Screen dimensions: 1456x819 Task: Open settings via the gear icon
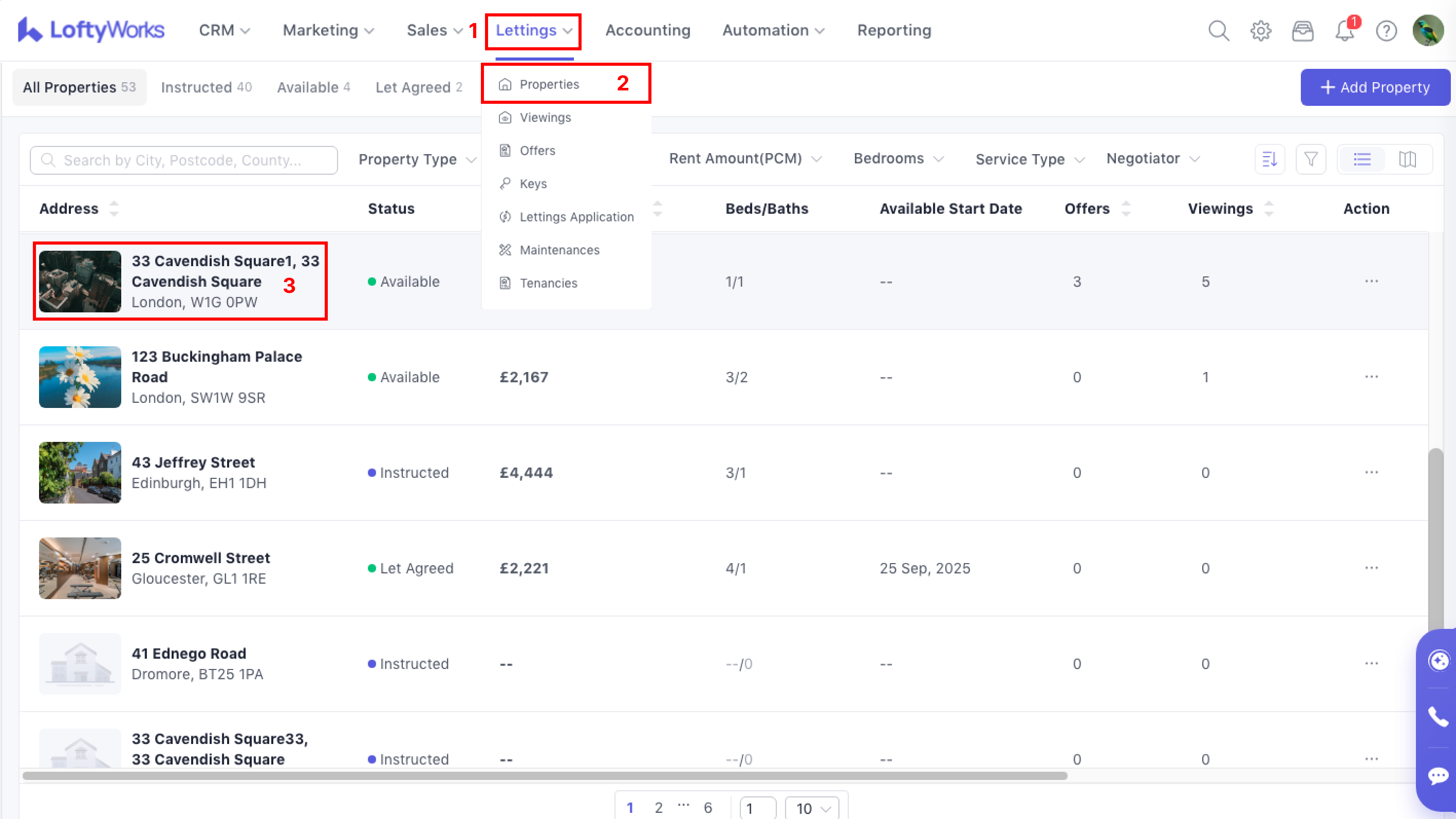click(x=1260, y=30)
